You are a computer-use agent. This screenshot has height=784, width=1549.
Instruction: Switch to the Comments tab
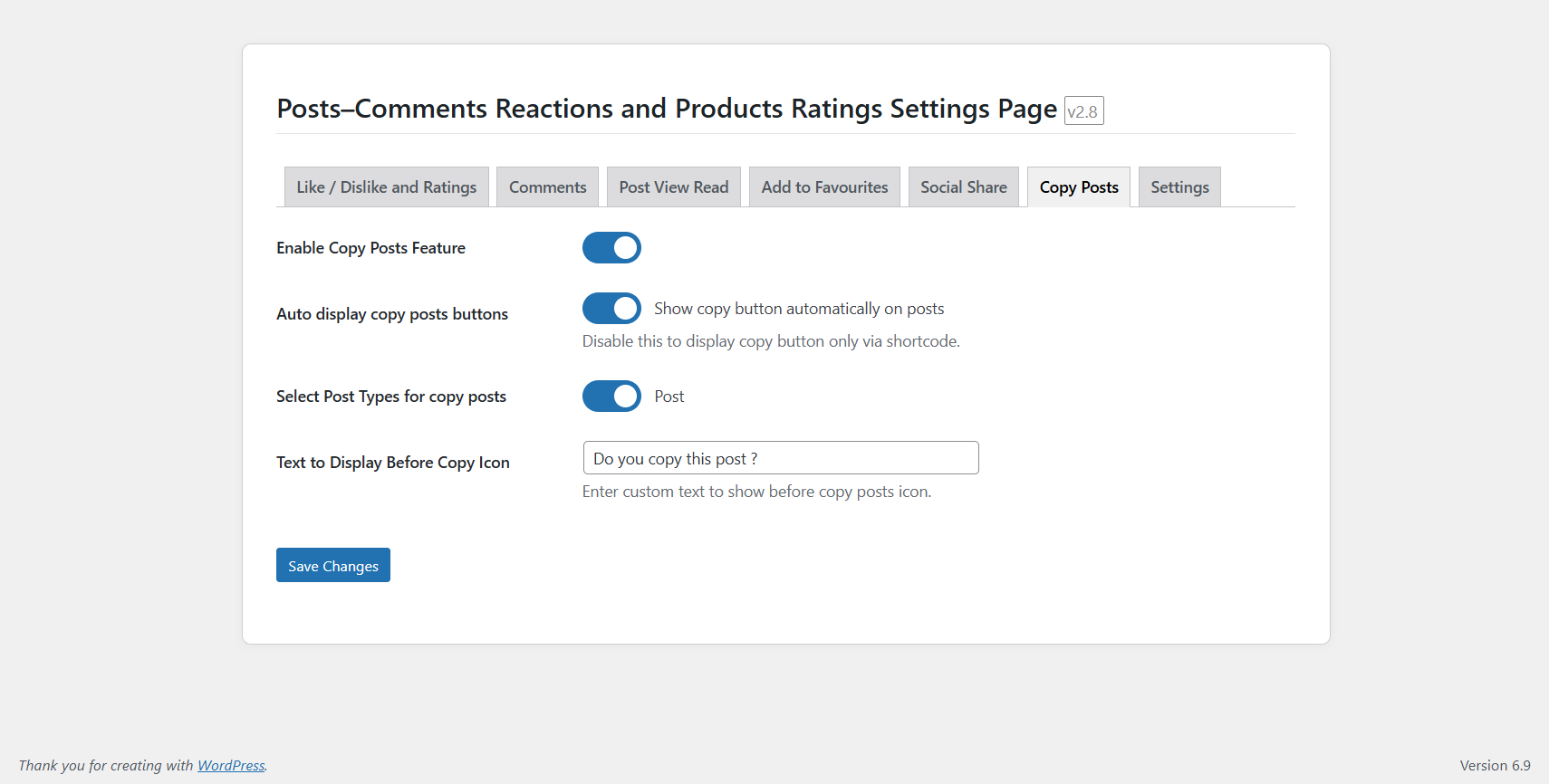point(547,187)
